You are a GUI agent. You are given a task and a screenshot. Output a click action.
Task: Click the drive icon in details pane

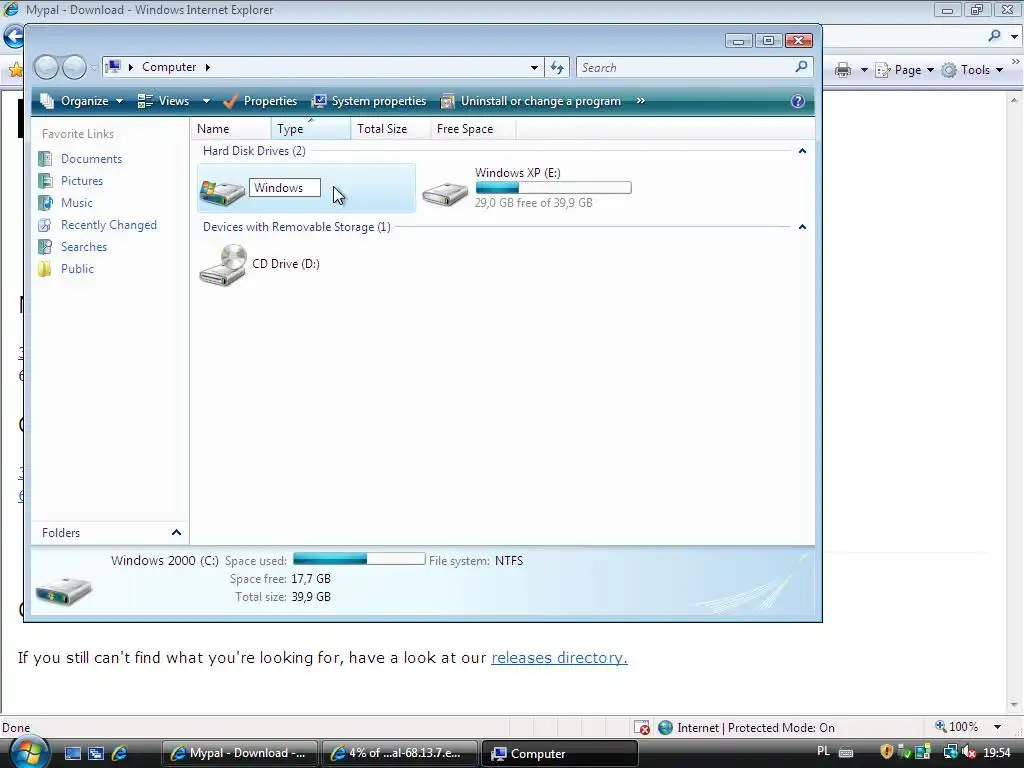click(63, 591)
